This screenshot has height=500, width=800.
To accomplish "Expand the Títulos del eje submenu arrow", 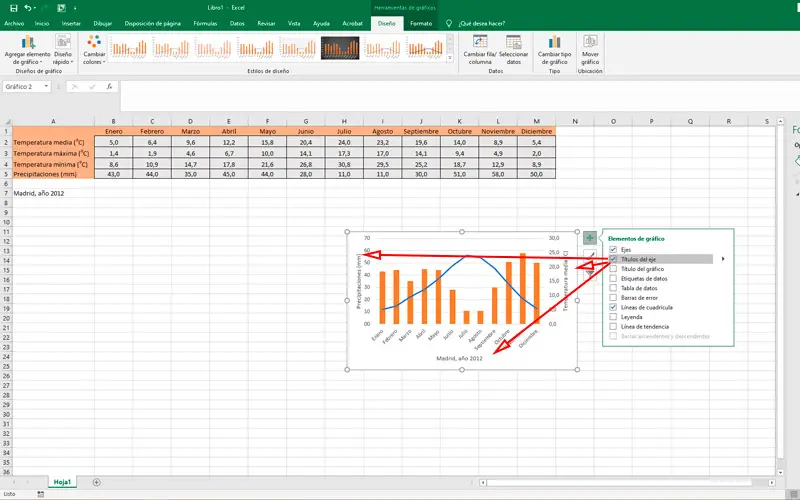I will click(723, 259).
